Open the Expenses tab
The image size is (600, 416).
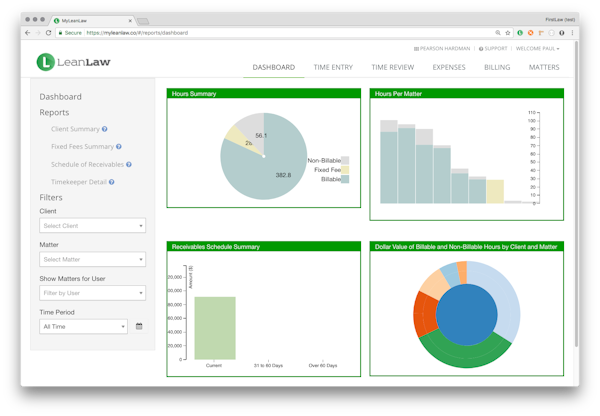(449, 68)
